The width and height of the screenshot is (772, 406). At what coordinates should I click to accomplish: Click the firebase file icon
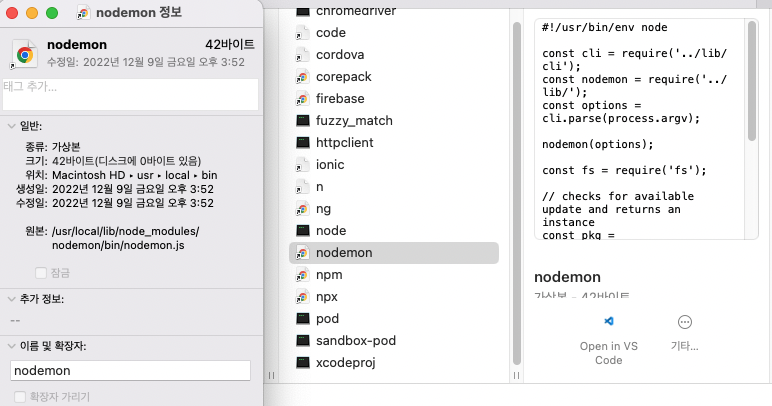[302, 99]
